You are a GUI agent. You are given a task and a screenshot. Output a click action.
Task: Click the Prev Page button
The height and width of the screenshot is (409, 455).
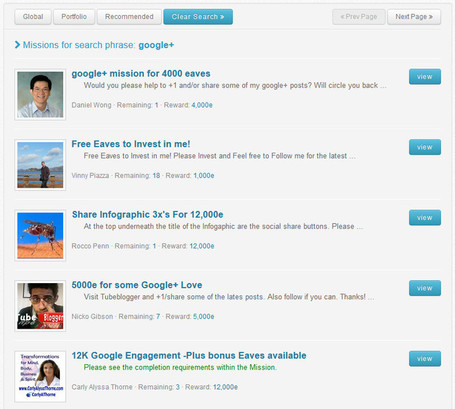[359, 17]
